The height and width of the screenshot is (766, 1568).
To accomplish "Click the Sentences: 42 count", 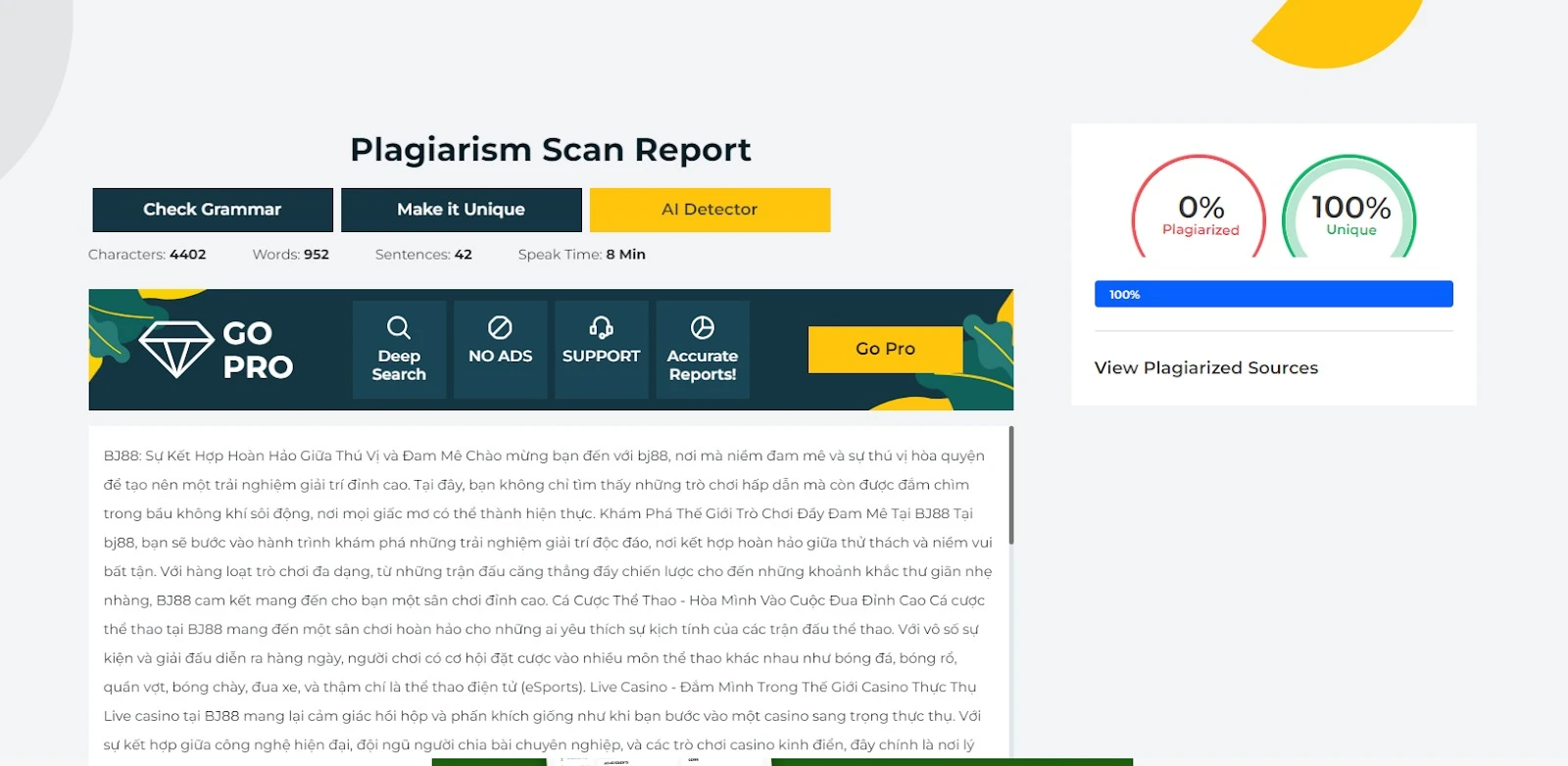I will [x=423, y=255].
